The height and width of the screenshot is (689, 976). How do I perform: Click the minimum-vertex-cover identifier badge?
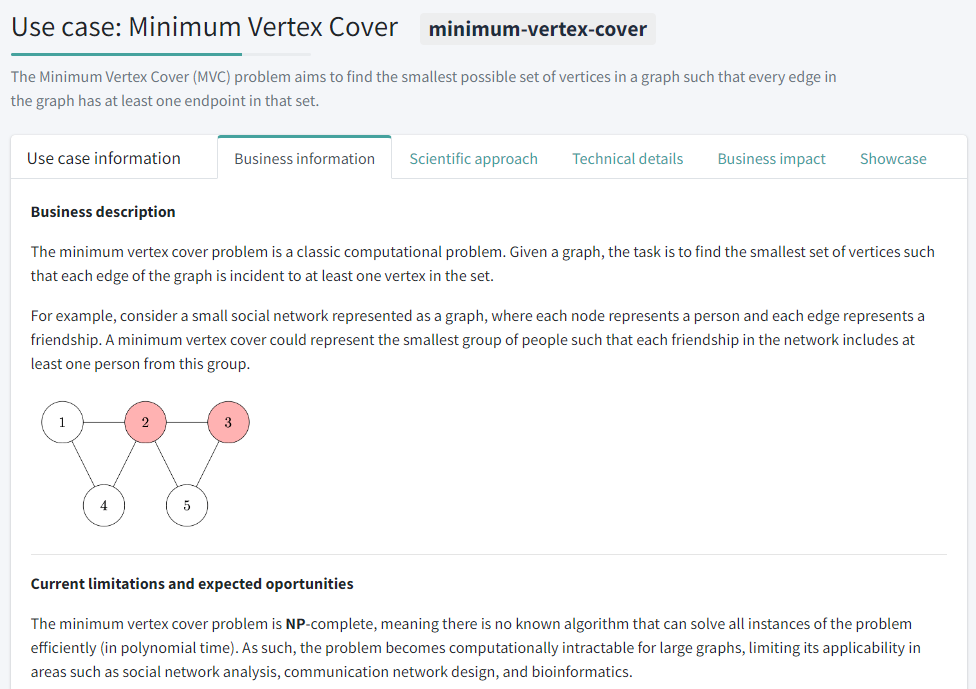(537, 29)
